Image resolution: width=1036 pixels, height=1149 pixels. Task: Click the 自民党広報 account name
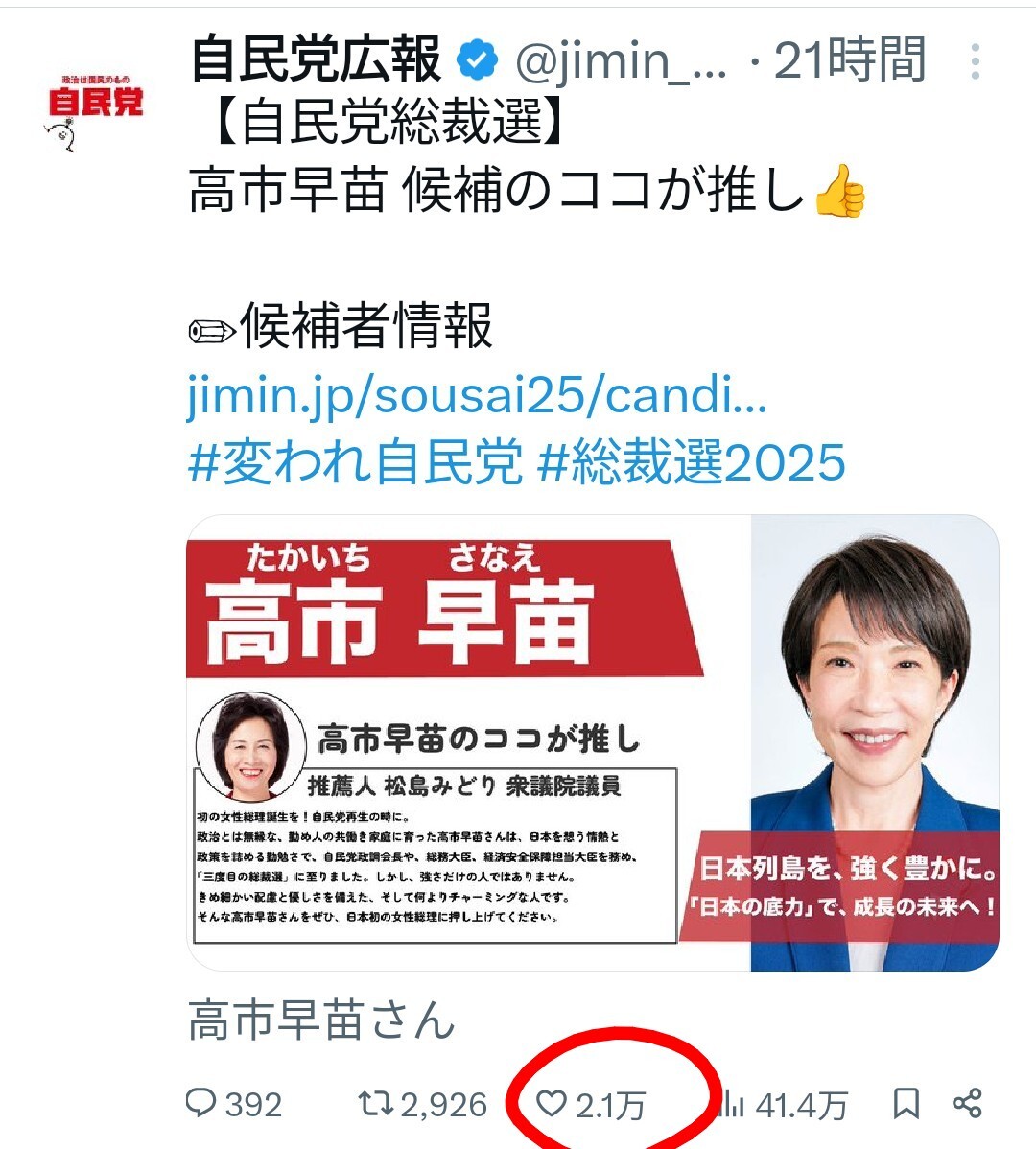coord(316,59)
